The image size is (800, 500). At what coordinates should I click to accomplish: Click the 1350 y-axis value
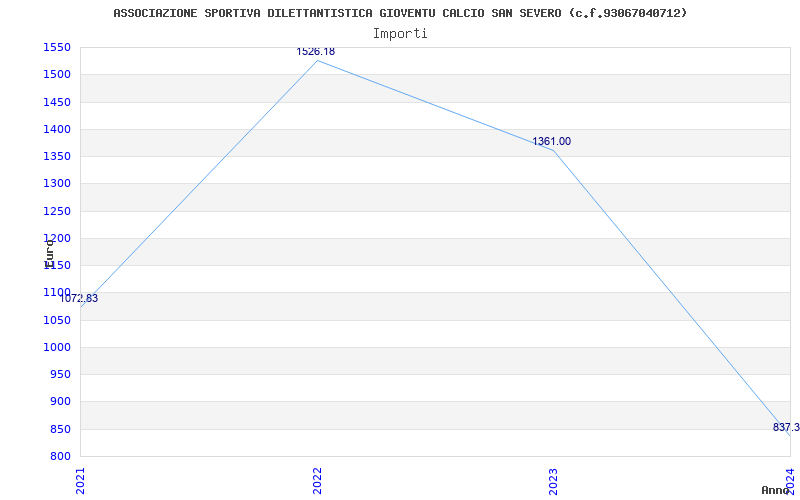(56, 157)
